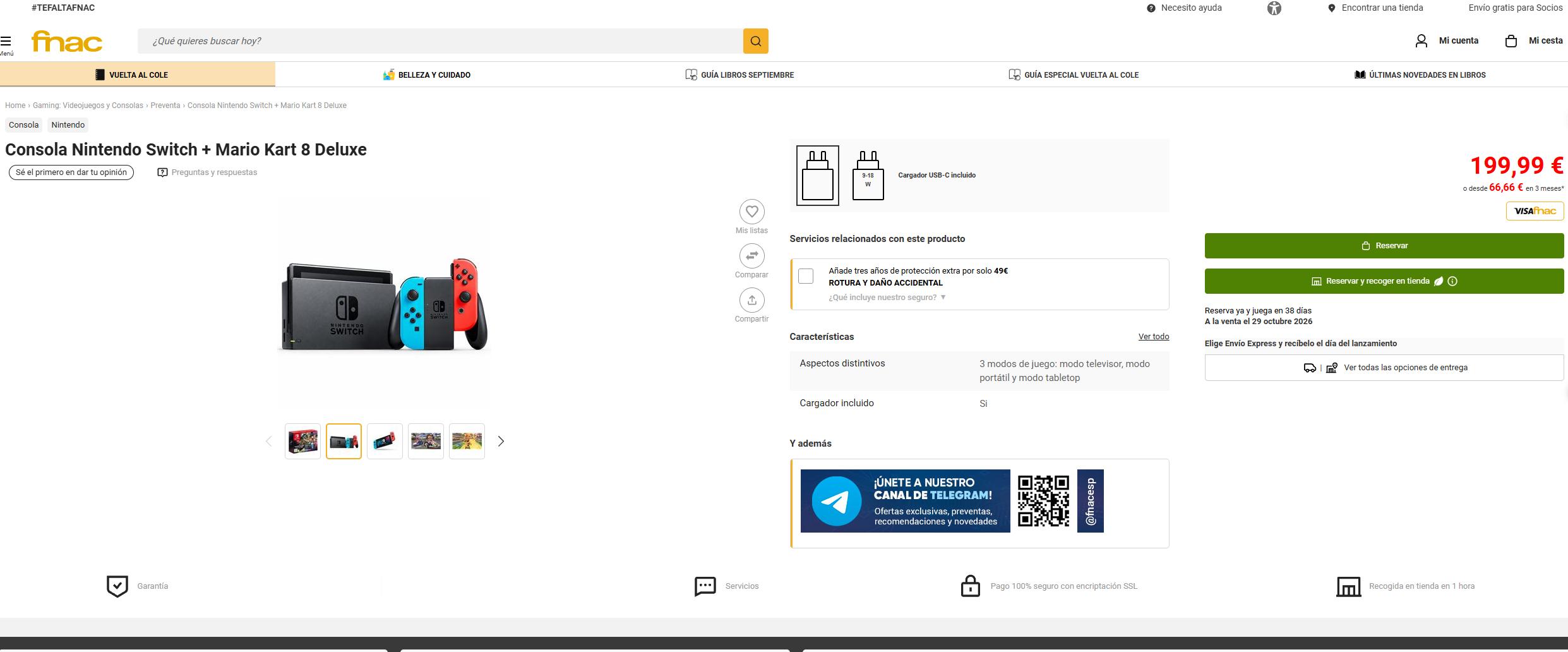
Task: Click the 'Cargador USB-C incluido' label
Action: point(937,176)
